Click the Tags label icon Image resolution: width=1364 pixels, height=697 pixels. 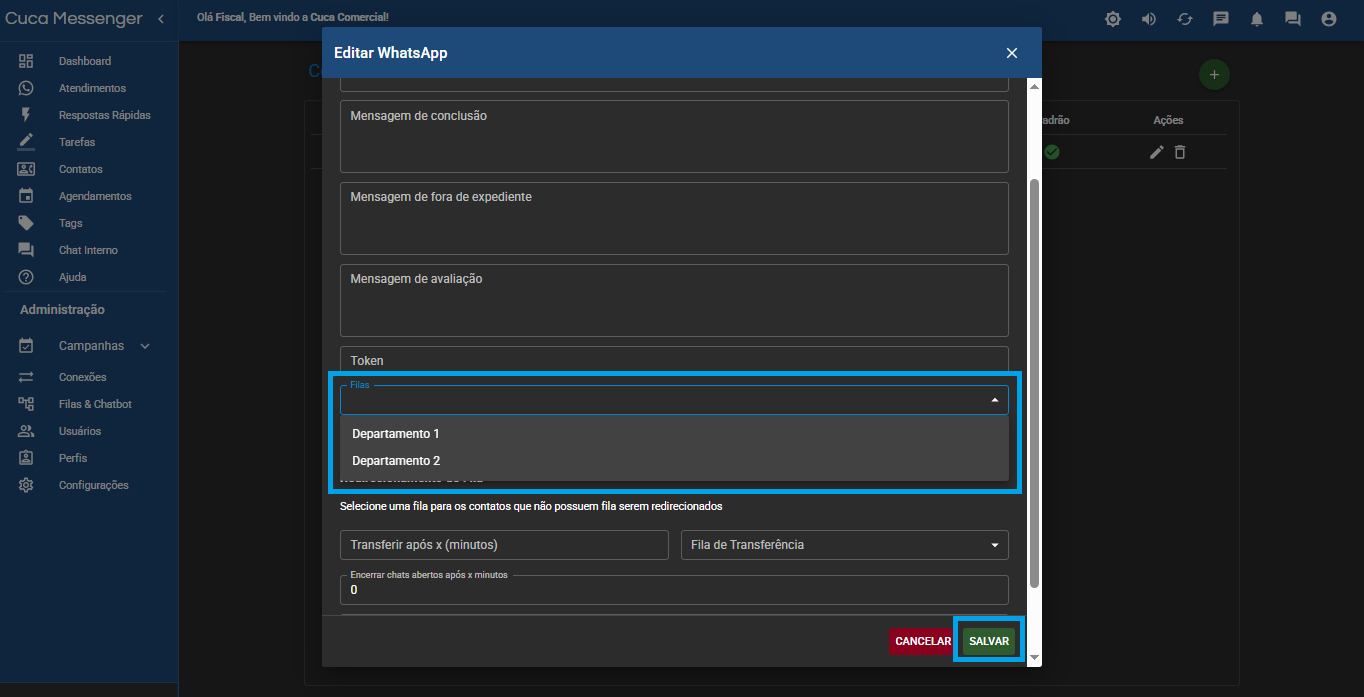click(x=26, y=223)
